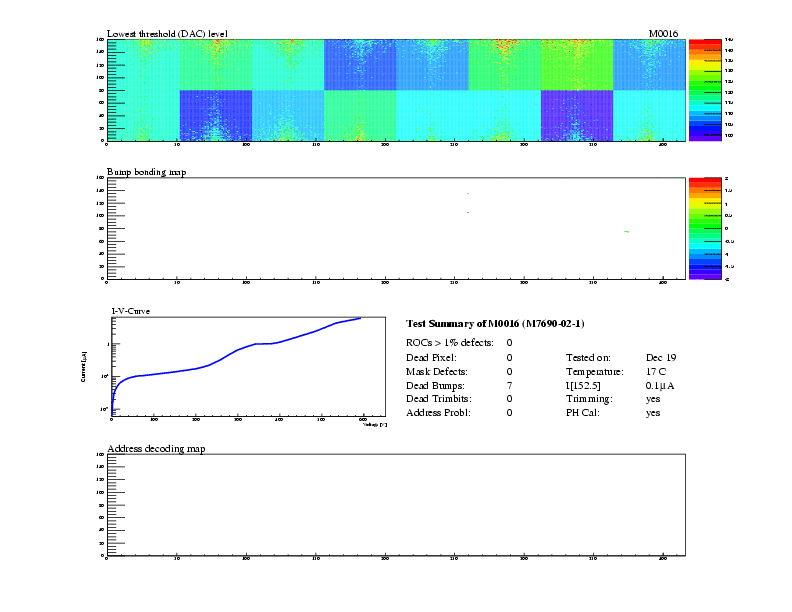The width and height of the screenshot is (792, 612).
Task: Click the 'Dead Trimbits:' label
Action: (438, 399)
